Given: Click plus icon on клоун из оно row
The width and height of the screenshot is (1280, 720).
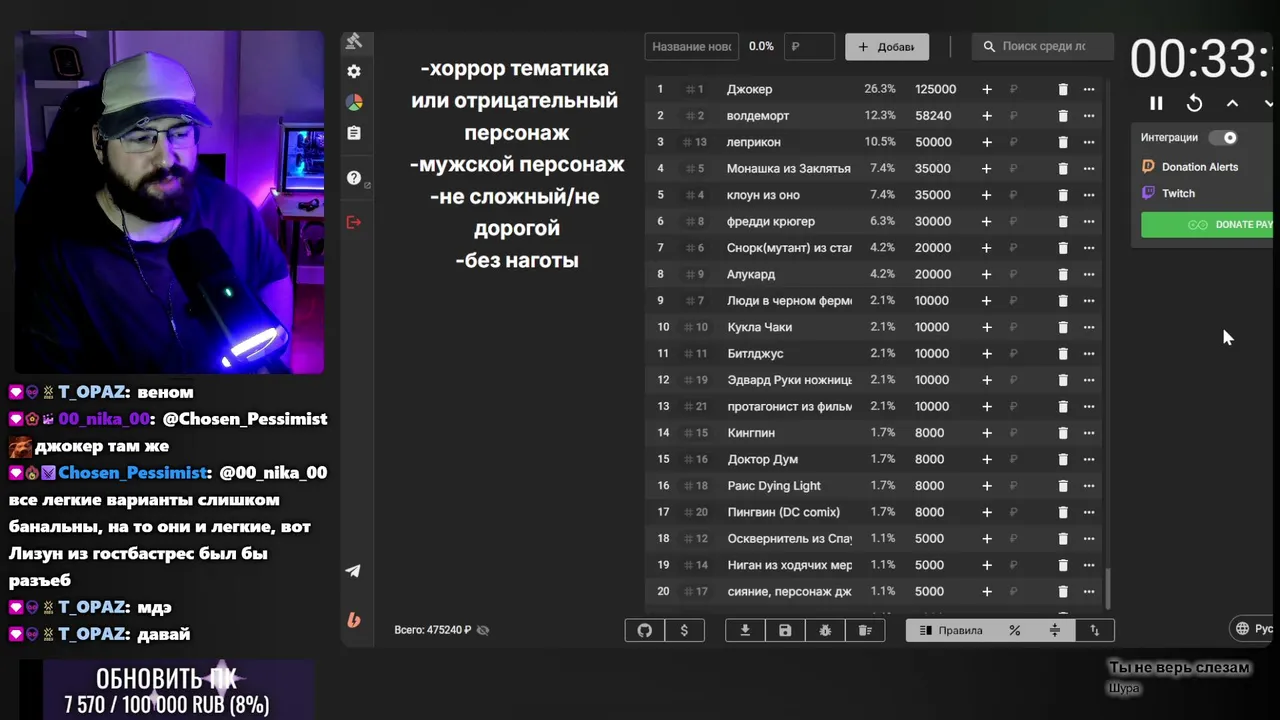Looking at the screenshot, I should pyautogui.click(x=987, y=195).
